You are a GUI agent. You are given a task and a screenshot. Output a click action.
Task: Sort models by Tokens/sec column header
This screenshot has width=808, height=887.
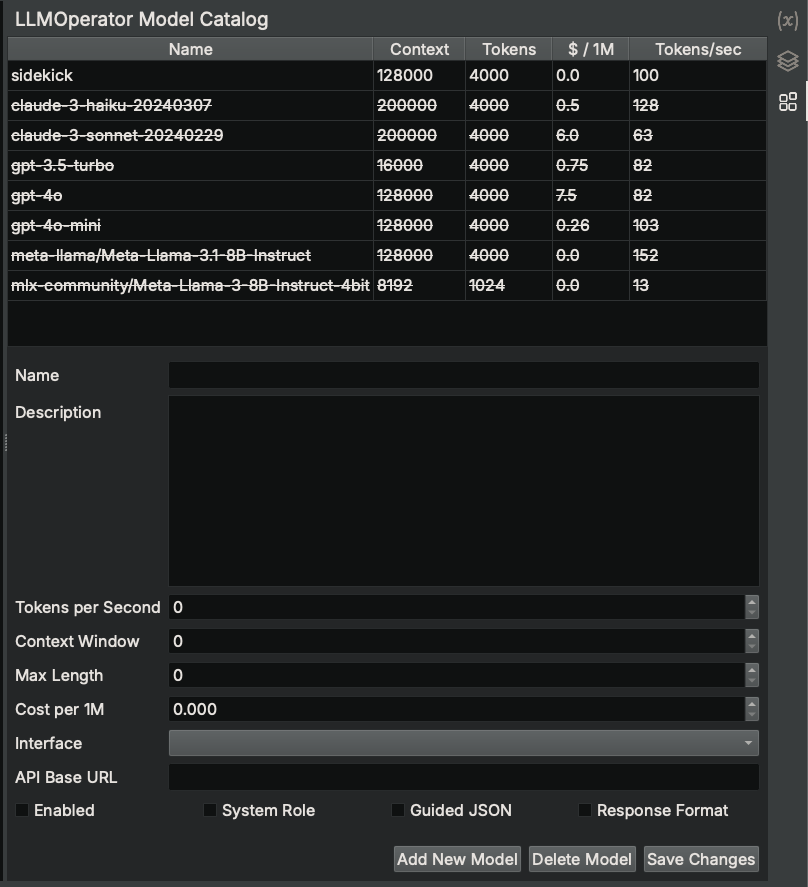pos(697,49)
